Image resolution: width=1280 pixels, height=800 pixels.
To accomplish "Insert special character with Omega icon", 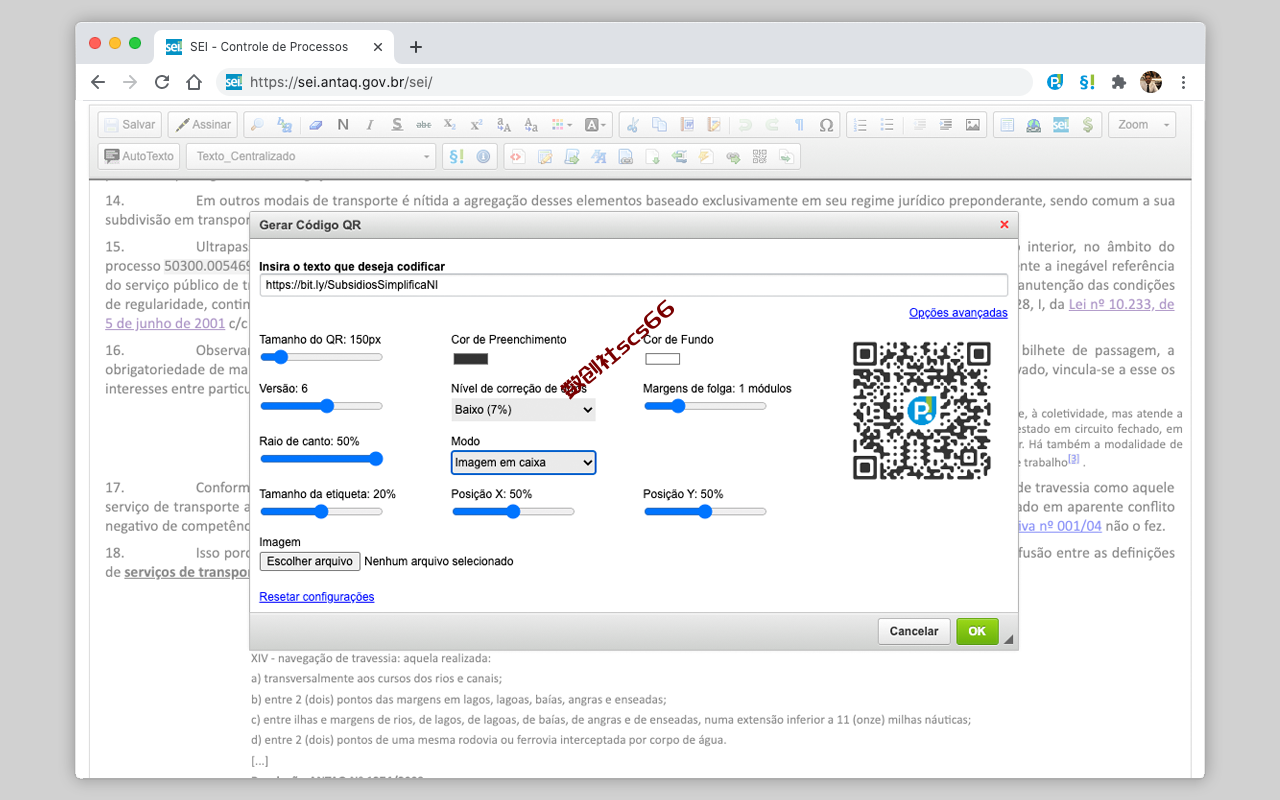I will (826, 125).
